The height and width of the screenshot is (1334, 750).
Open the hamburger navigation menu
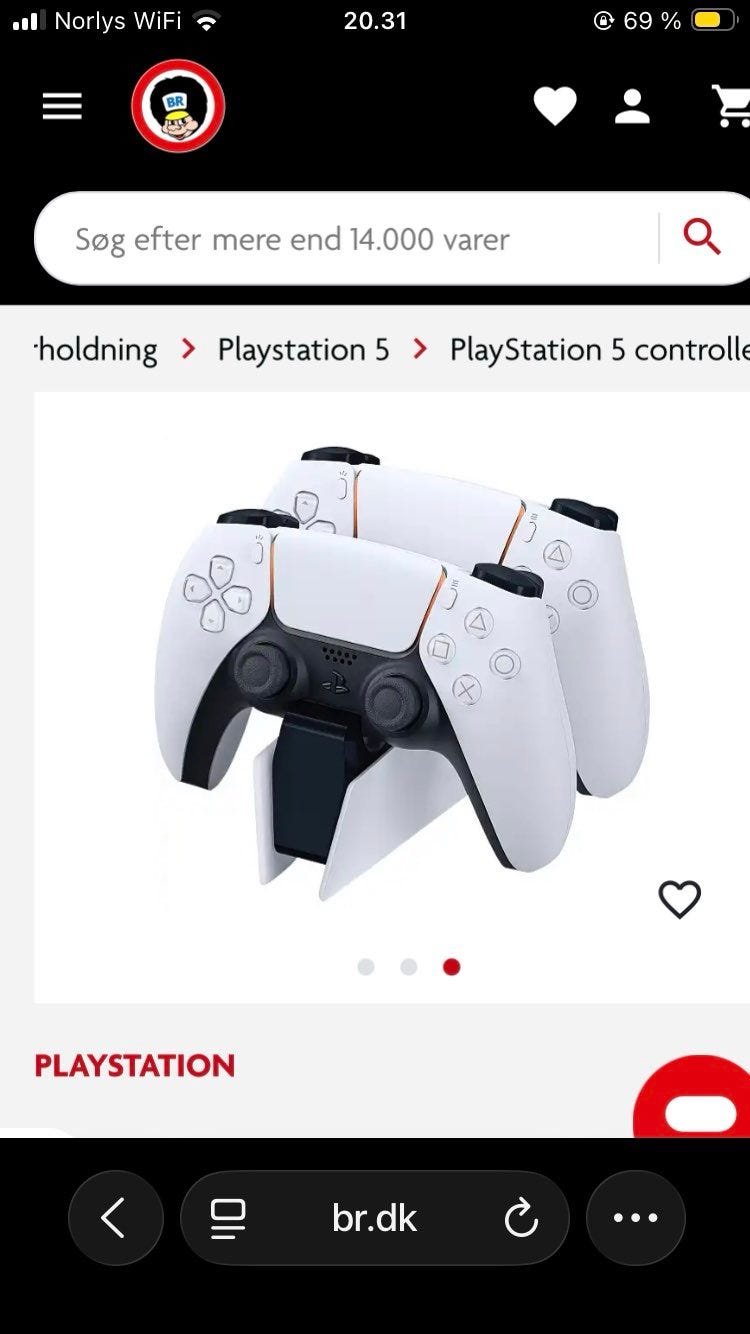pos(62,106)
